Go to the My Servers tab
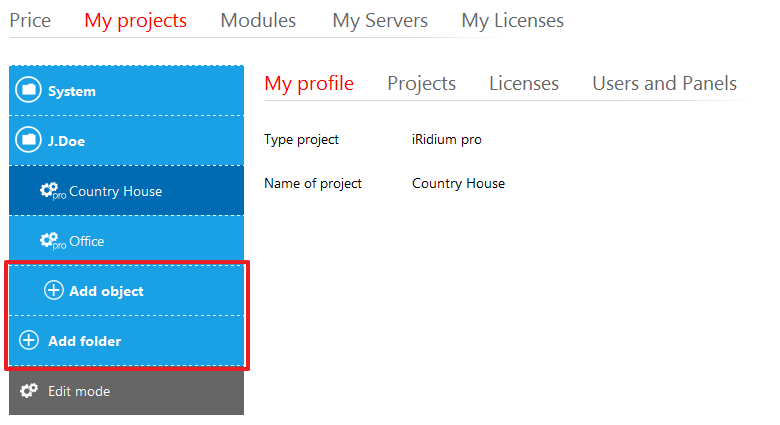The height and width of the screenshot is (425, 780). [380, 20]
